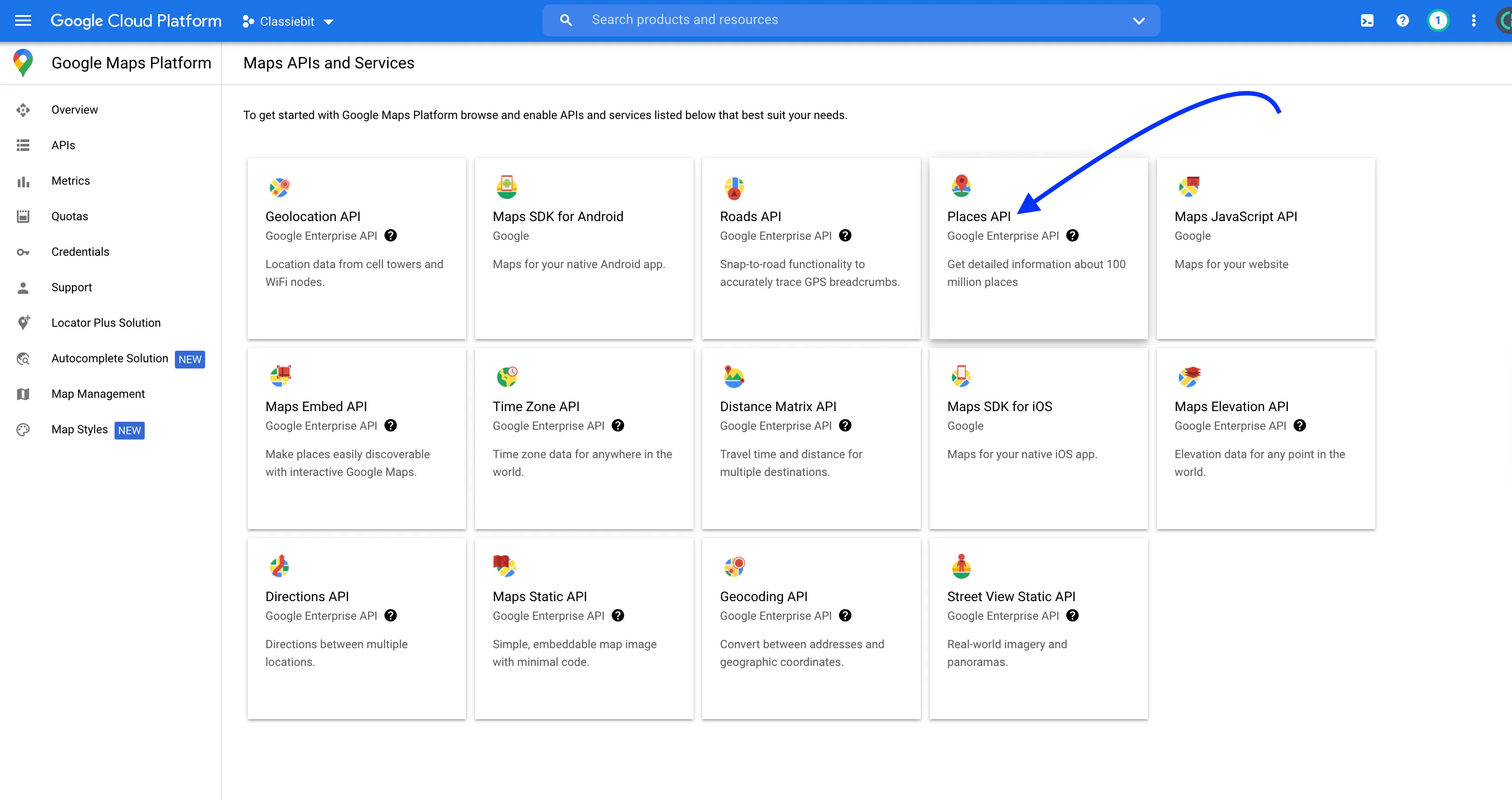This screenshot has height=800, width=1512.
Task: Open the Classiebit project selector dropdown
Action: tap(287, 21)
